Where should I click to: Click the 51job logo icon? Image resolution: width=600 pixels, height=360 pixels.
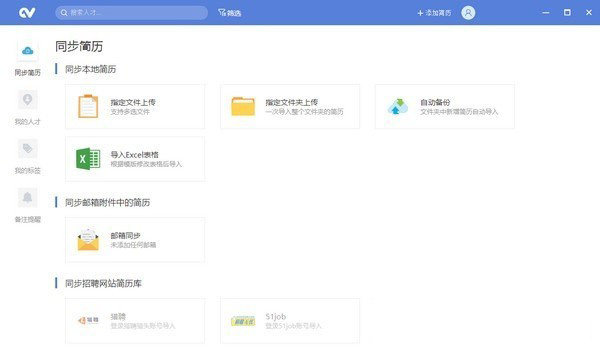[x=243, y=321]
